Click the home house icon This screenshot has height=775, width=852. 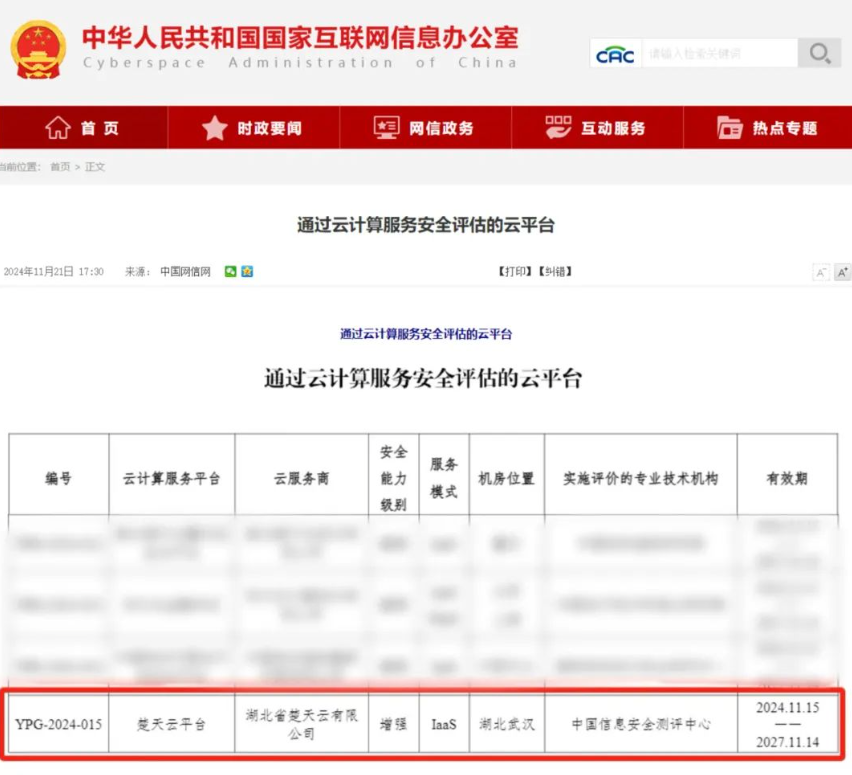tap(58, 128)
